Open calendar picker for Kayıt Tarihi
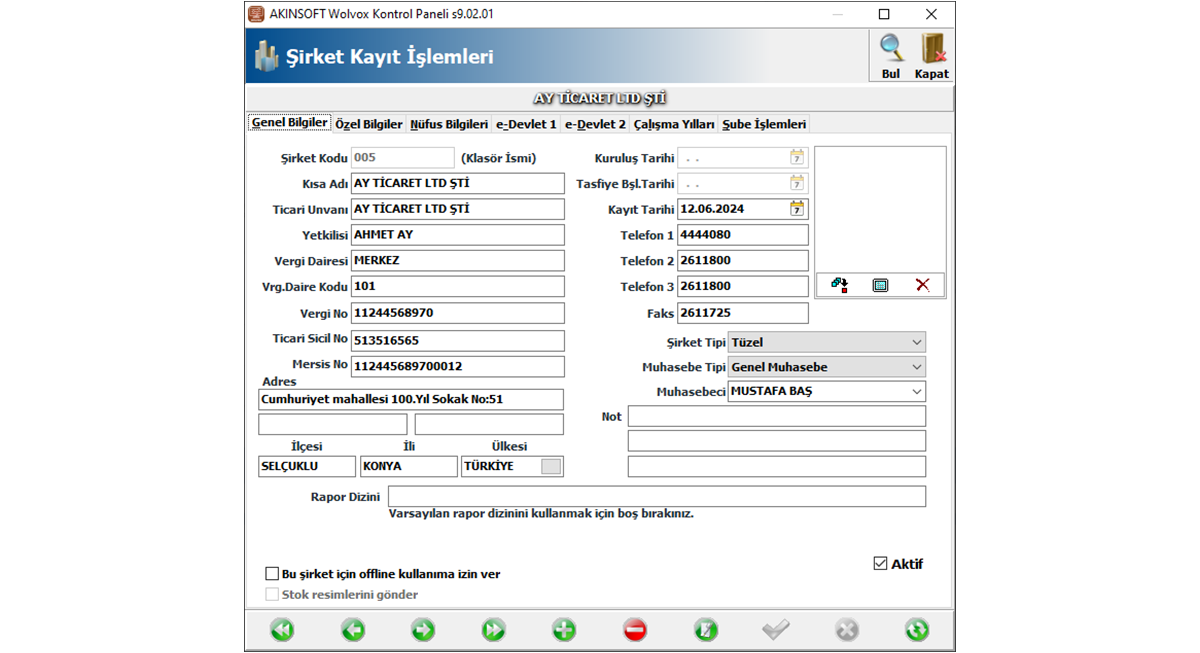This screenshot has height=653, width=1200. click(x=797, y=209)
